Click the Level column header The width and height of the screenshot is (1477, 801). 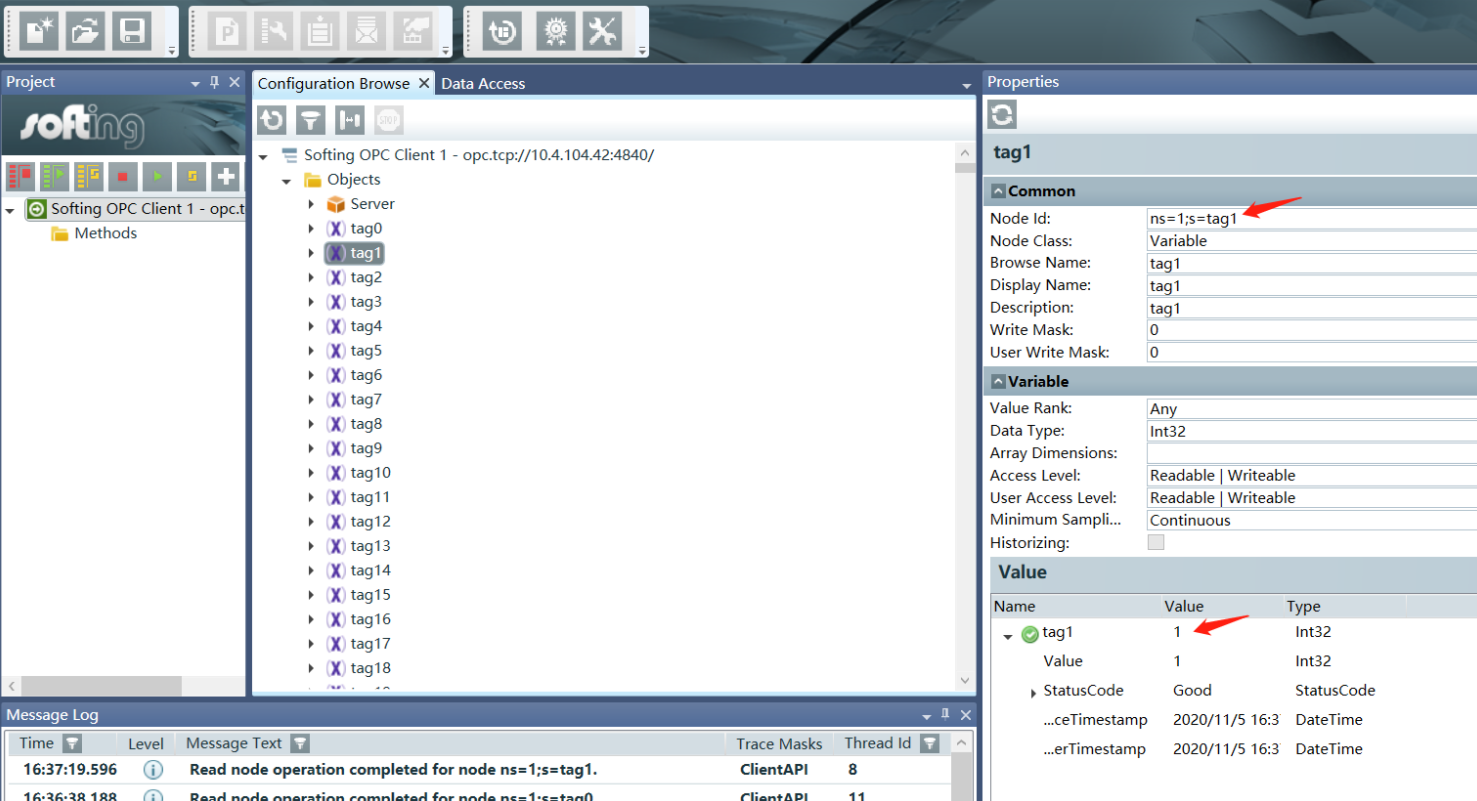[x=146, y=744]
